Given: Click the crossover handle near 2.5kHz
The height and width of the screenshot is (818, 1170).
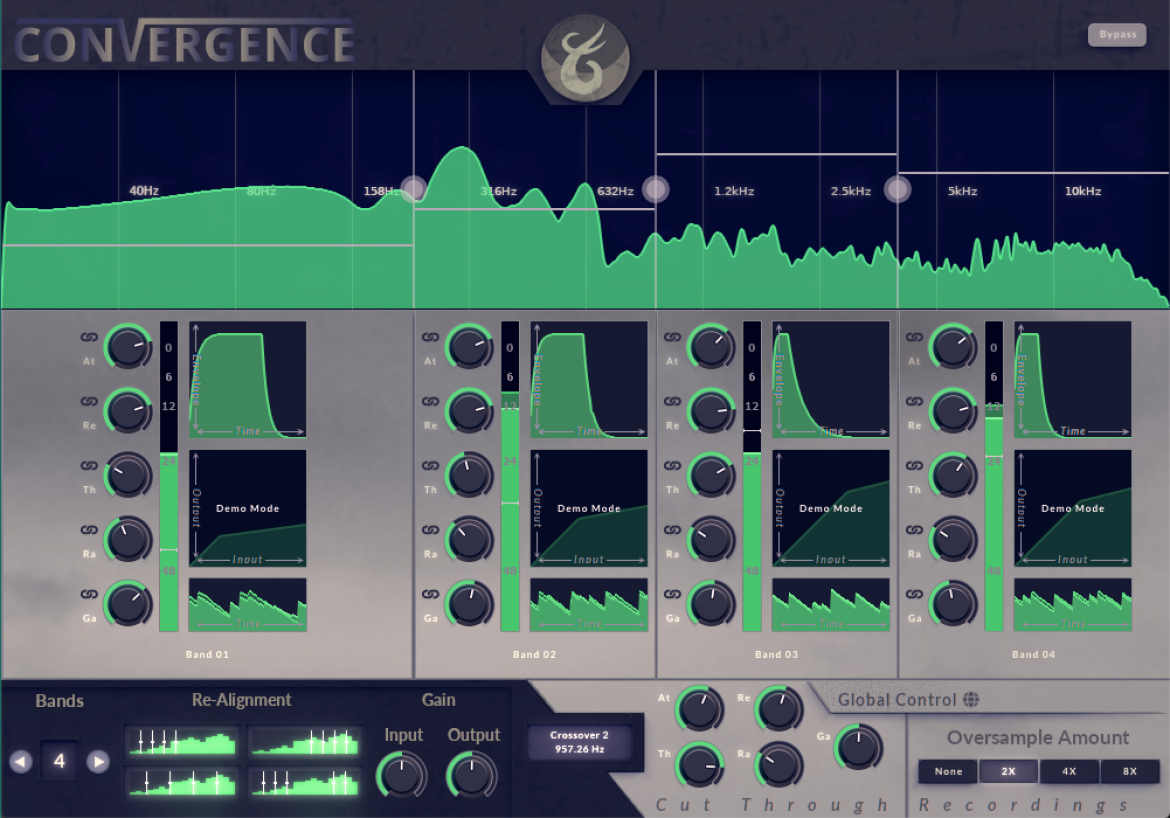Looking at the screenshot, I should pos(898,189).
